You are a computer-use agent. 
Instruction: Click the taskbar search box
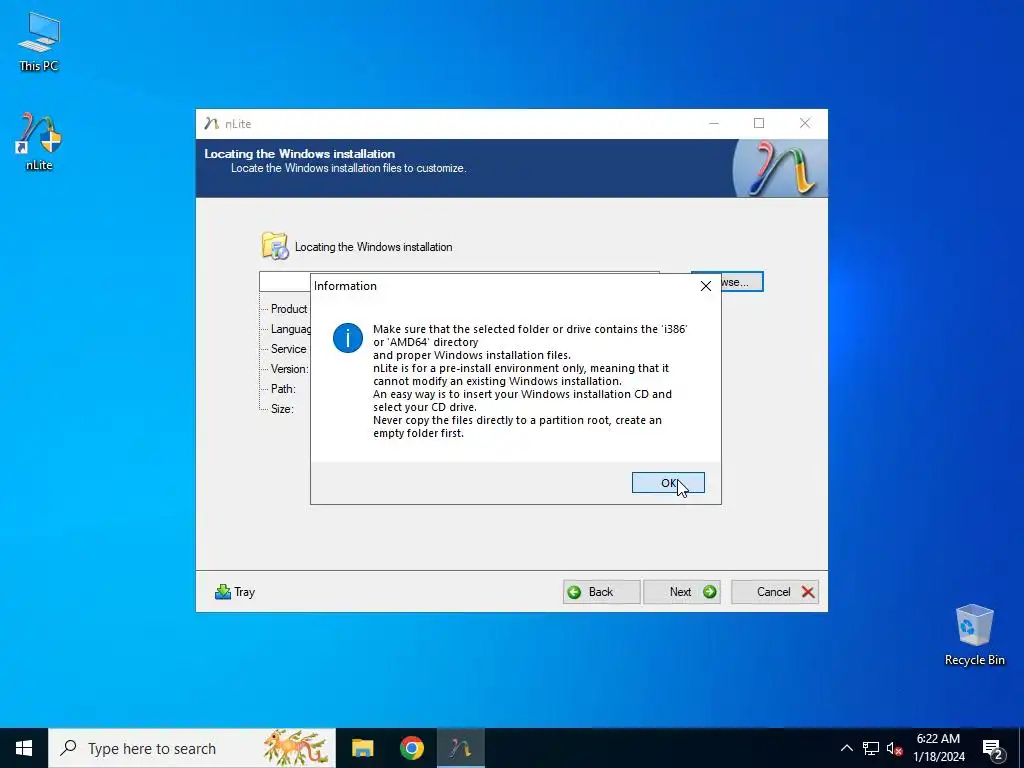pos(192,748)
